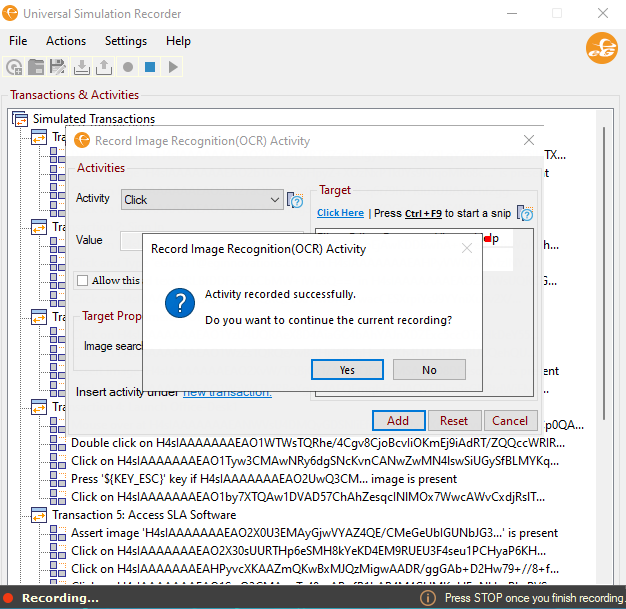Open the Settings menu

126,41
